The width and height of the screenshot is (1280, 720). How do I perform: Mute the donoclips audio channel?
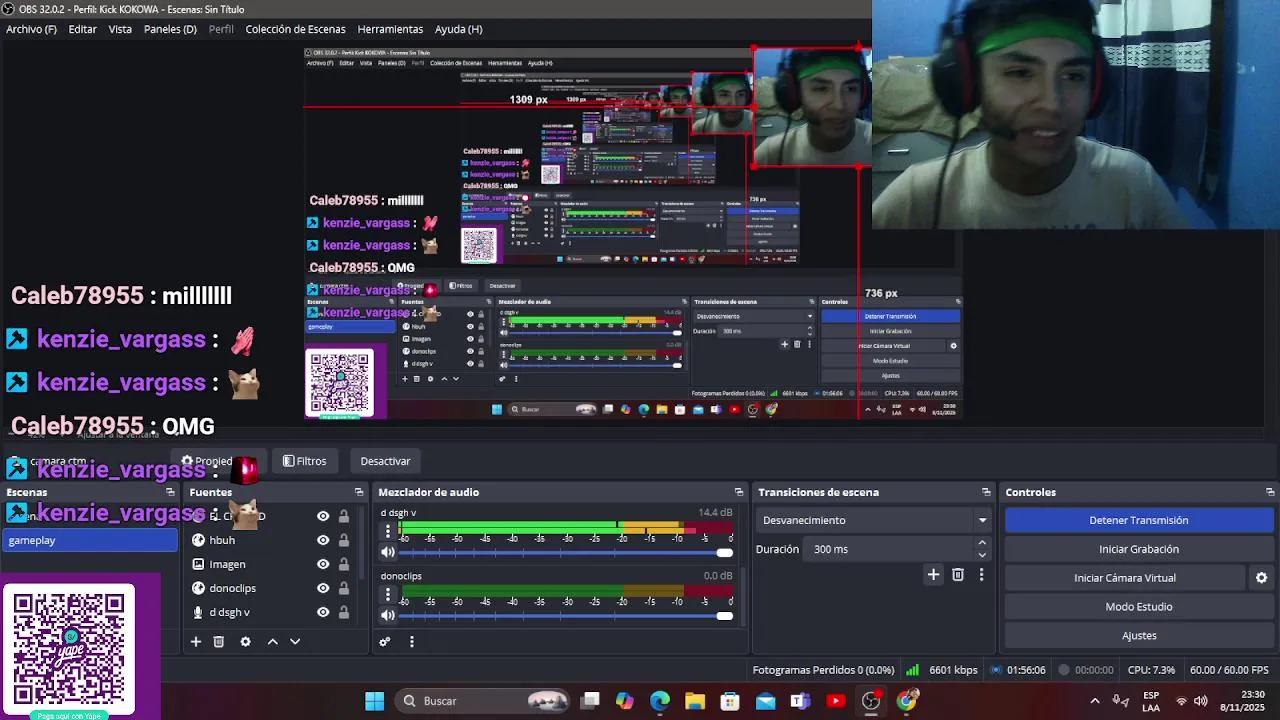pos(388,615)
